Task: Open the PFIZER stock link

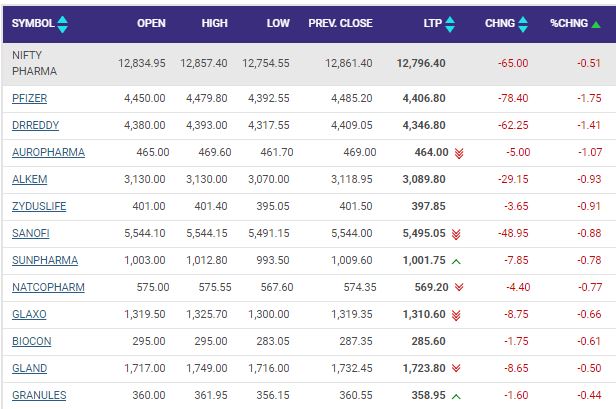Action: (x=29, y=99)
